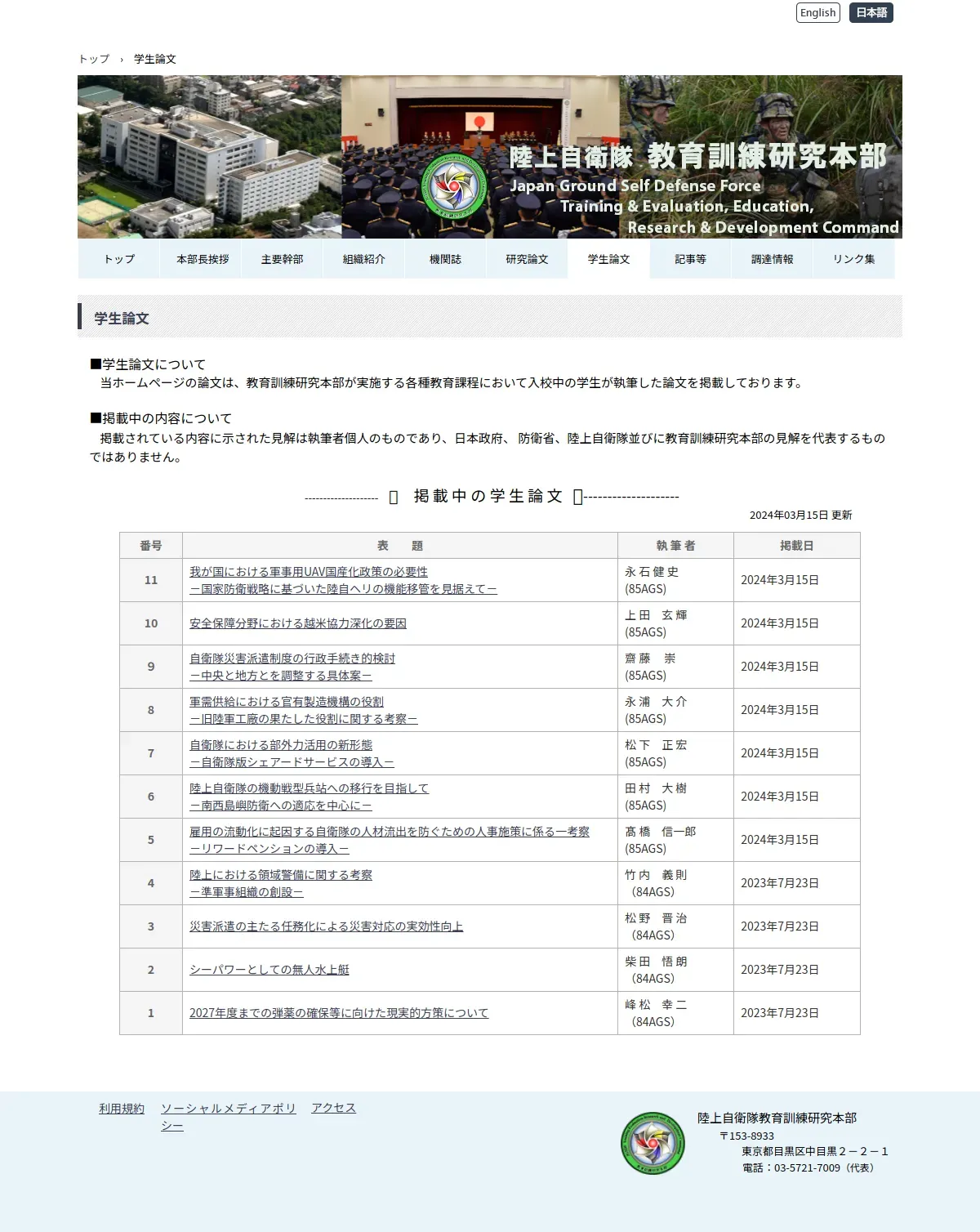Open the 記事等 navigation tab
The width and height of the screenshot is (980, 1232).
tap(690, 259)
